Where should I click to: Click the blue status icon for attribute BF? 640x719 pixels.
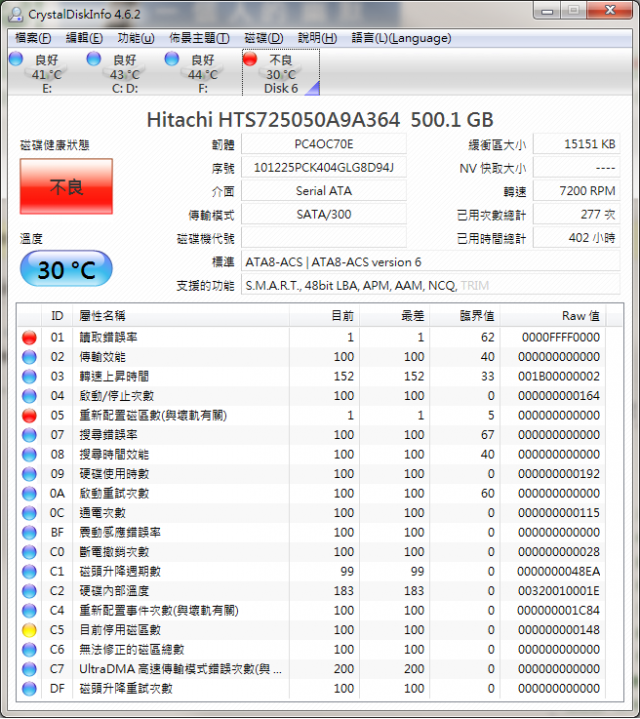coord(29,532)
